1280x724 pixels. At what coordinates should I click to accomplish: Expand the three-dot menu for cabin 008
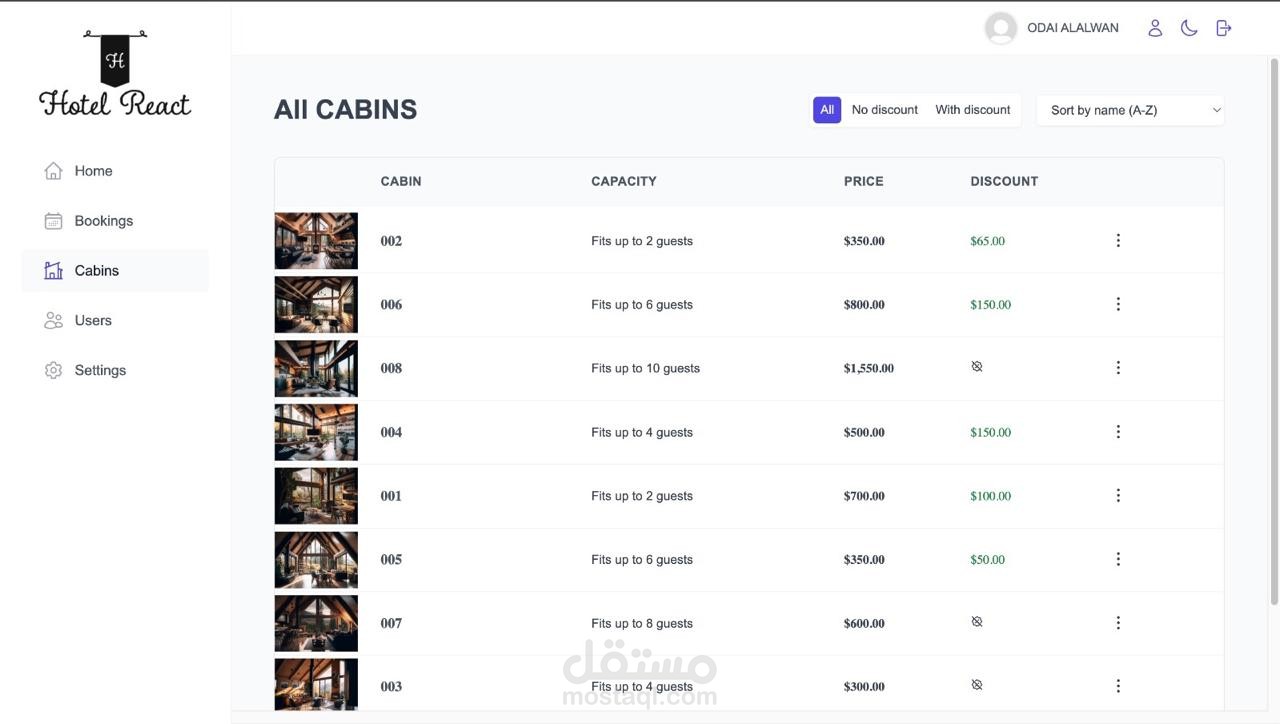pyautogui.click(x=1118, y=368)
